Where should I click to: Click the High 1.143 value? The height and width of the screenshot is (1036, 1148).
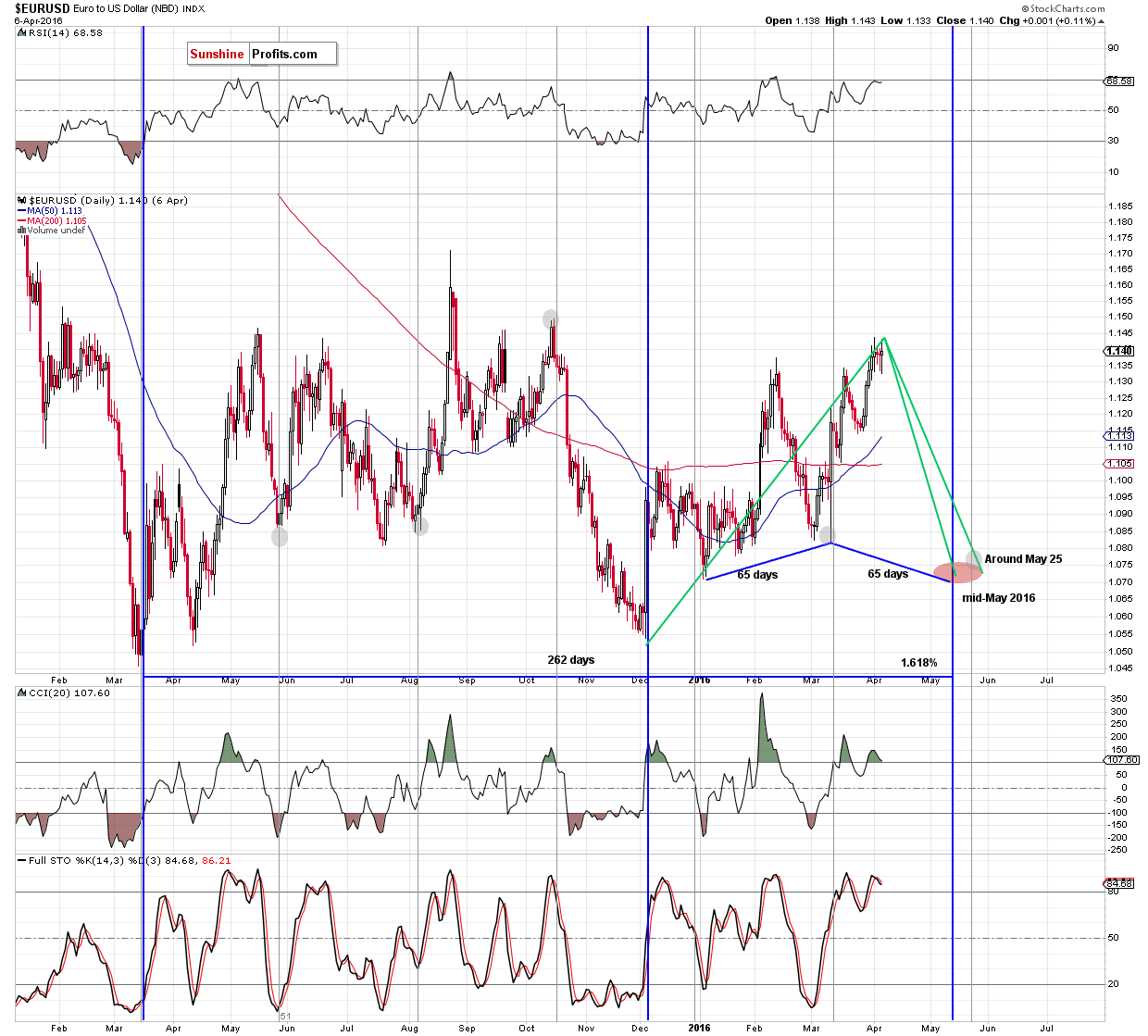pos(849,20)
